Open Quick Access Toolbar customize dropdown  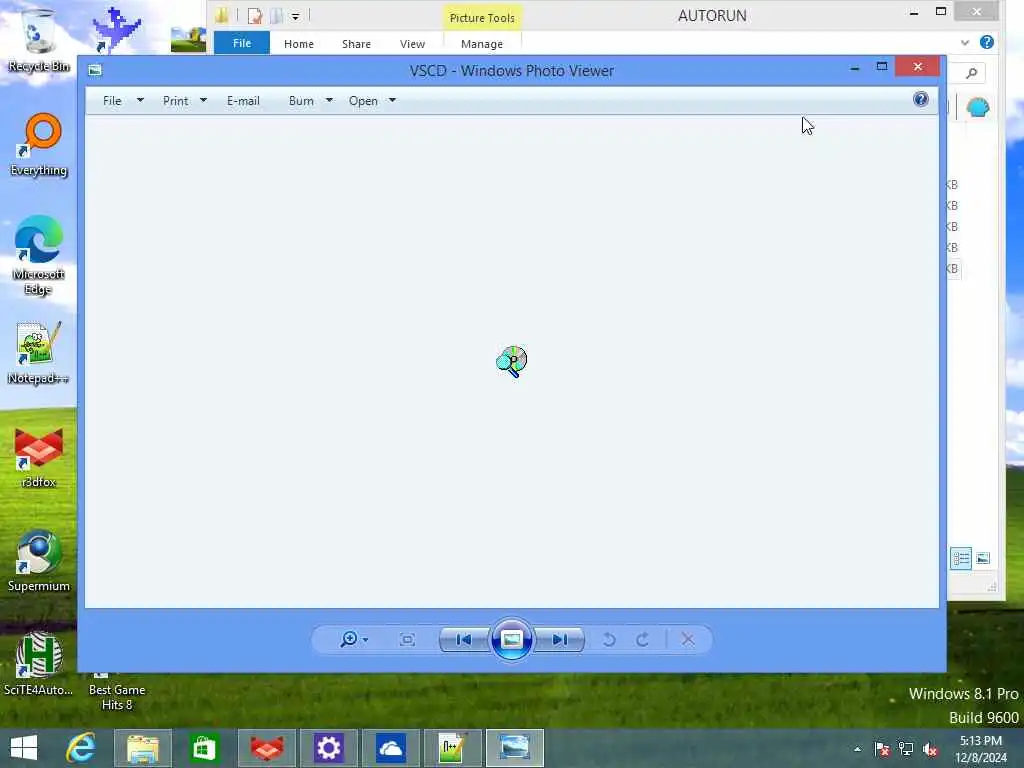[295, 16]
